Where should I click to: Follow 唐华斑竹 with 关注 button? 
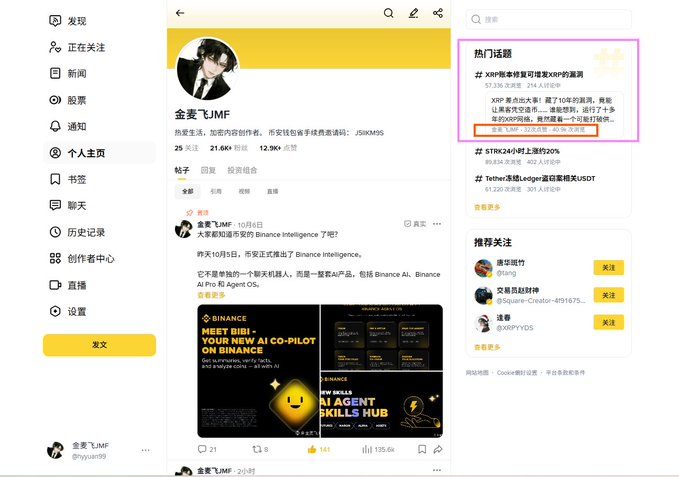click(x=608, y=268)
